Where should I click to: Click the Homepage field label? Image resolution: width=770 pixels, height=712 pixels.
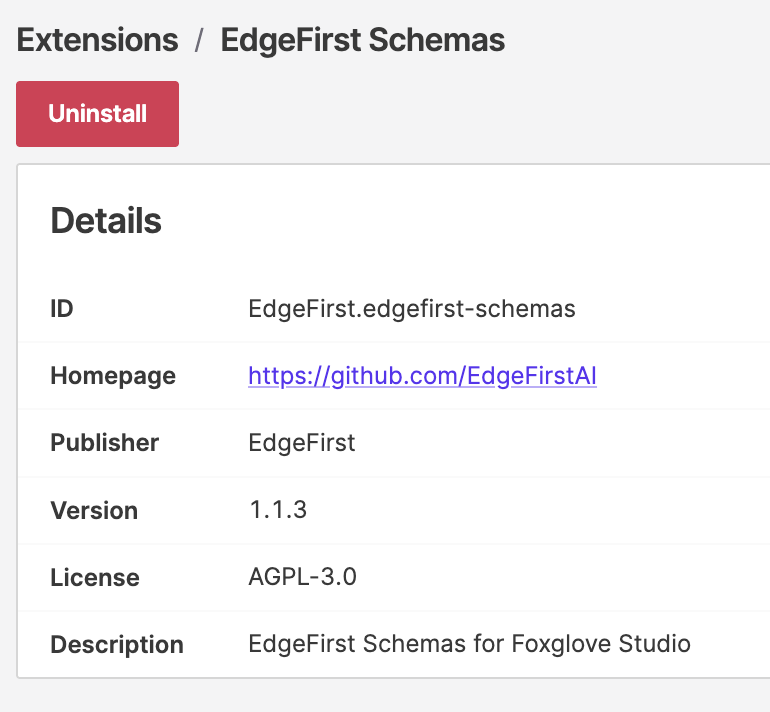[112, 376]
